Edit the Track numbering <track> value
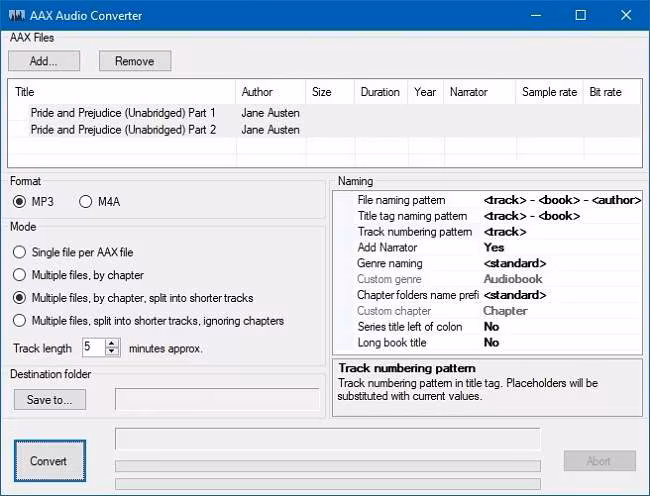 [505, 232]
